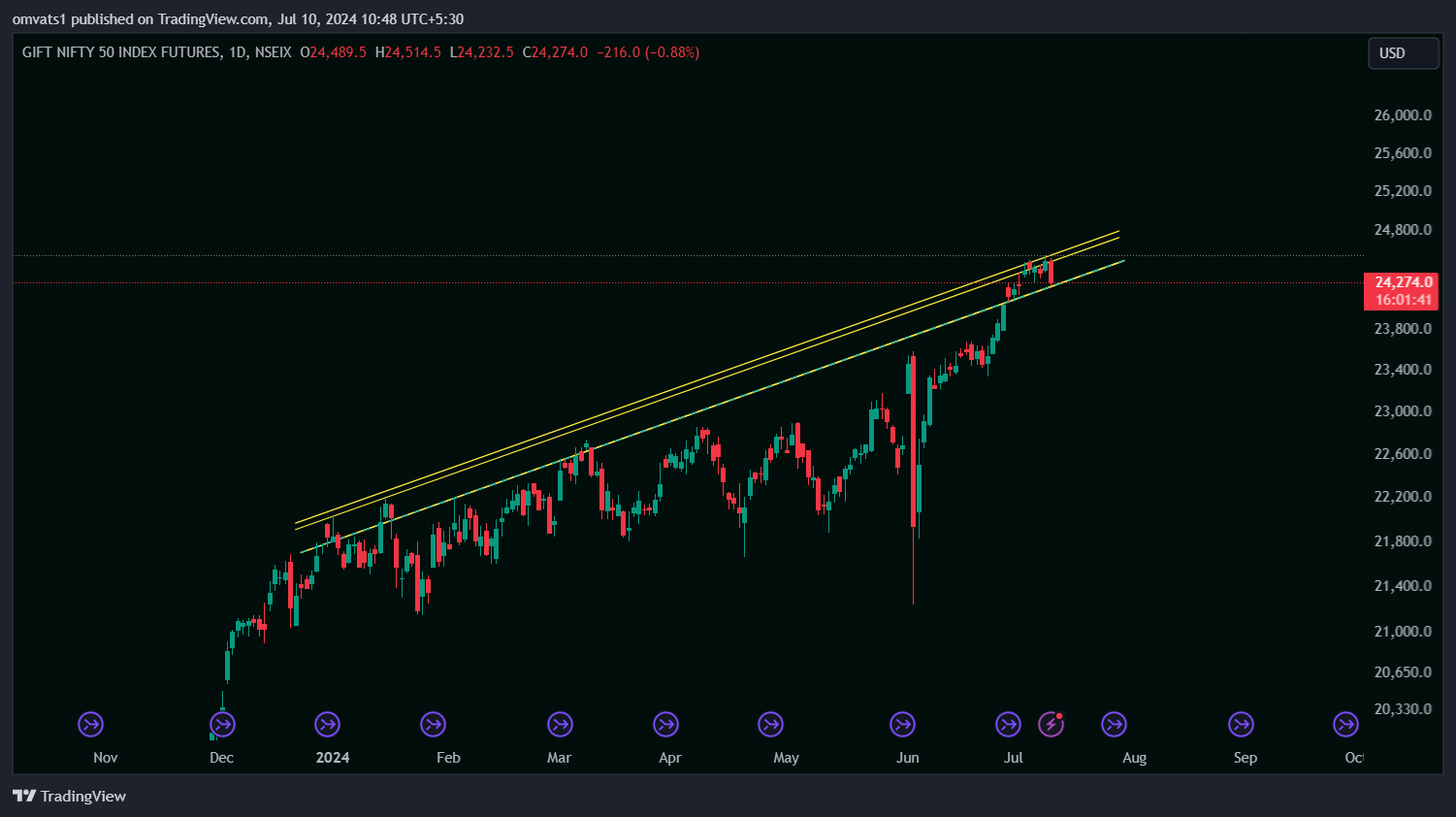Viewport: 1456px width, 817px height.
Task: Click the rollover event icon above Dec
Action: pos(222,724)
